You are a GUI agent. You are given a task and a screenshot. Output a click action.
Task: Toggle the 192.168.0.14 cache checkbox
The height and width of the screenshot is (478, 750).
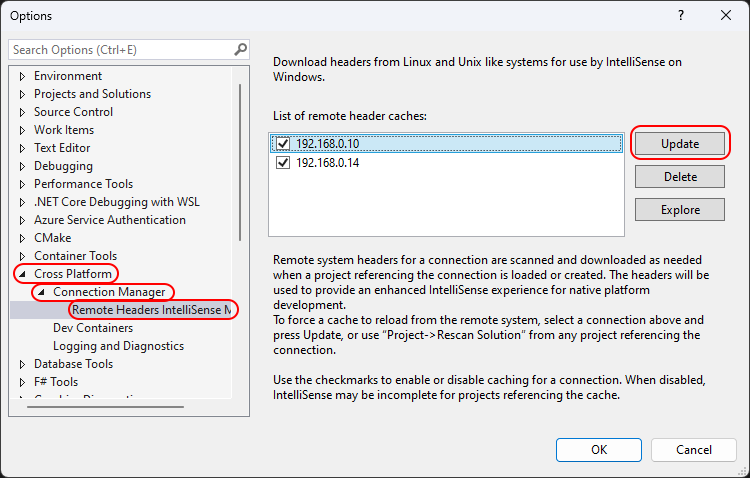(x=283, y=163)
